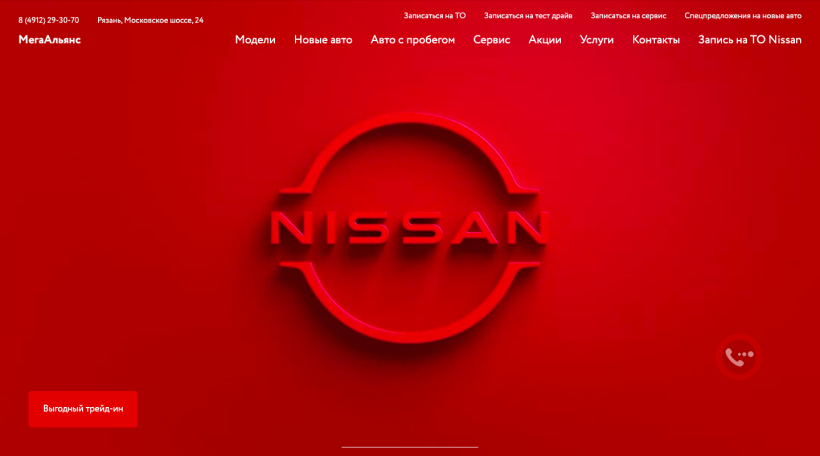The width and height of the screenshot is (820, 456).
Task: Open the Услуги menu item
Action: click(x=597, y=40)
